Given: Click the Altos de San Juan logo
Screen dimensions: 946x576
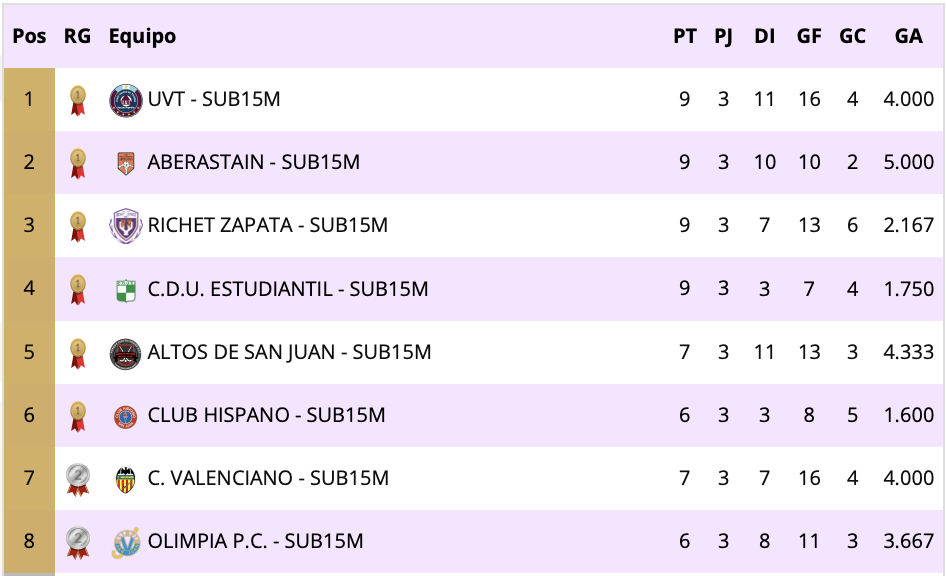Looking at the screenshot, I should 125,352.
